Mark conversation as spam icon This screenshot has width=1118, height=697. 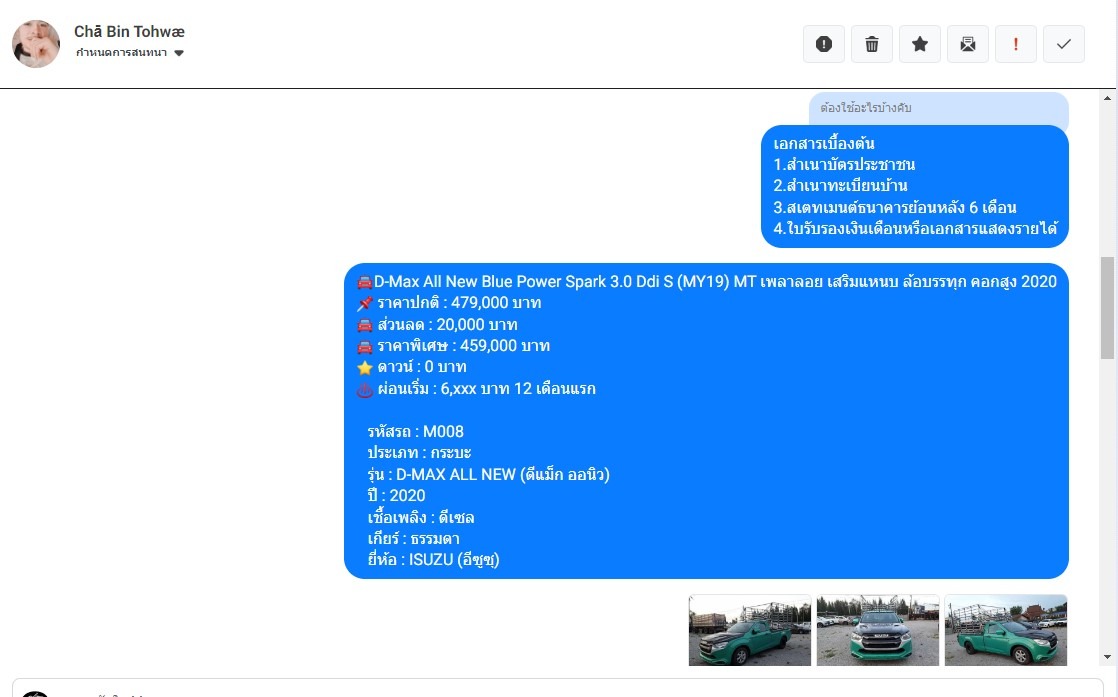coord(824,44)
